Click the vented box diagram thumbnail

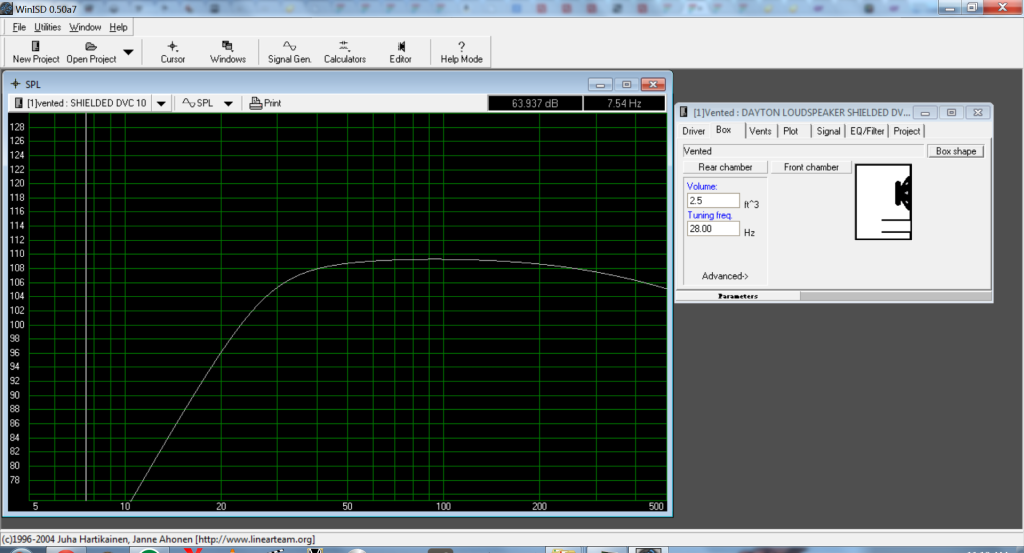point(883,202)
